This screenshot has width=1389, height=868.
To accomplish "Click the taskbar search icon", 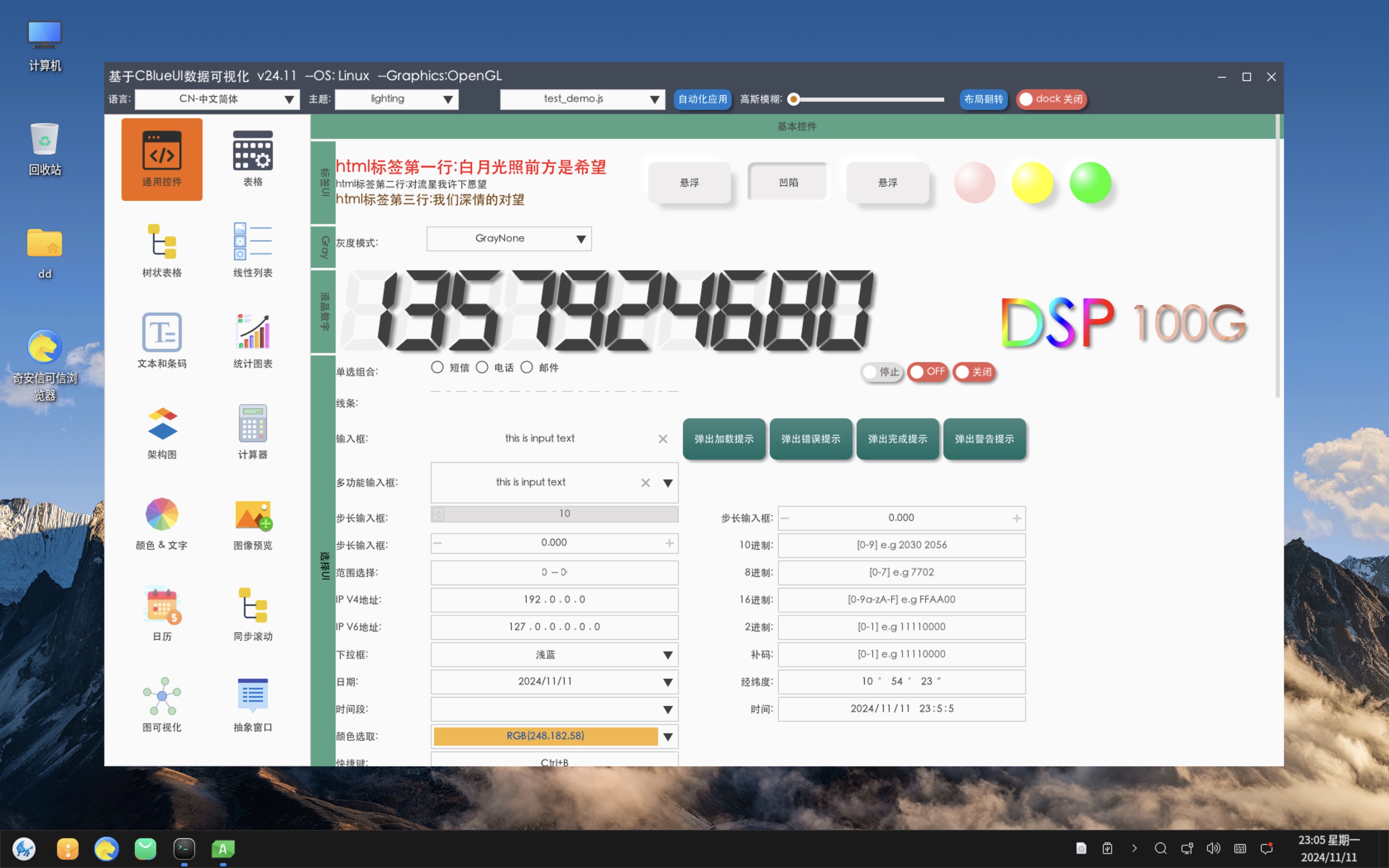I will click(x=1160, y=849).
